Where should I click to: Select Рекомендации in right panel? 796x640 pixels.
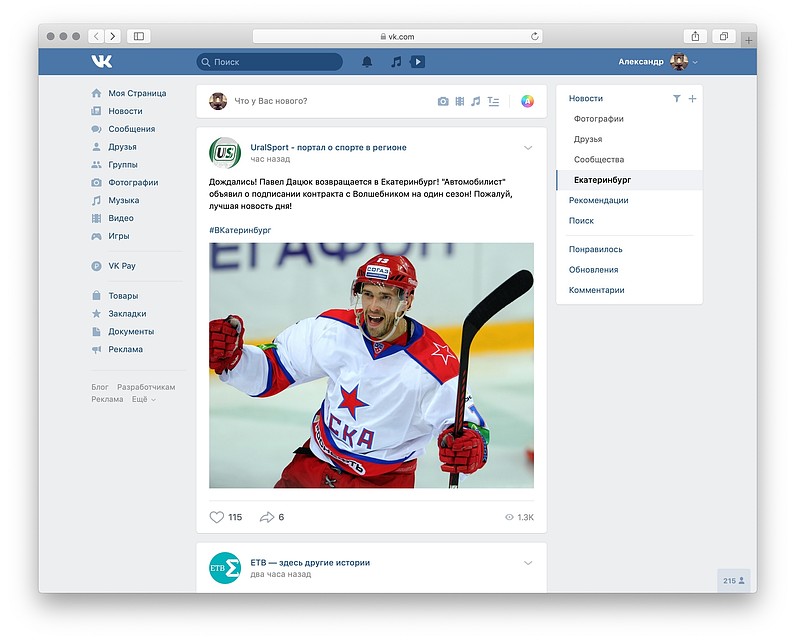(599, 200)
